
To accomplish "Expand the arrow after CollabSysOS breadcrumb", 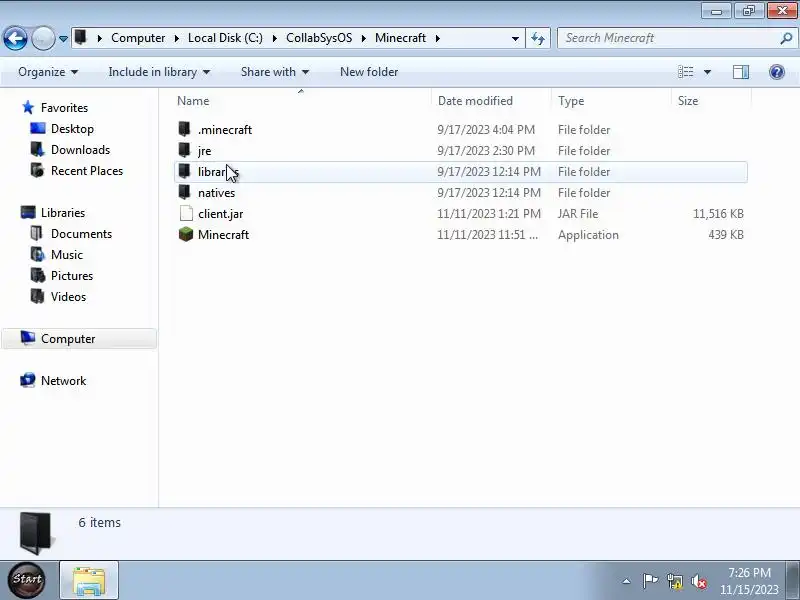I will 364,38.
